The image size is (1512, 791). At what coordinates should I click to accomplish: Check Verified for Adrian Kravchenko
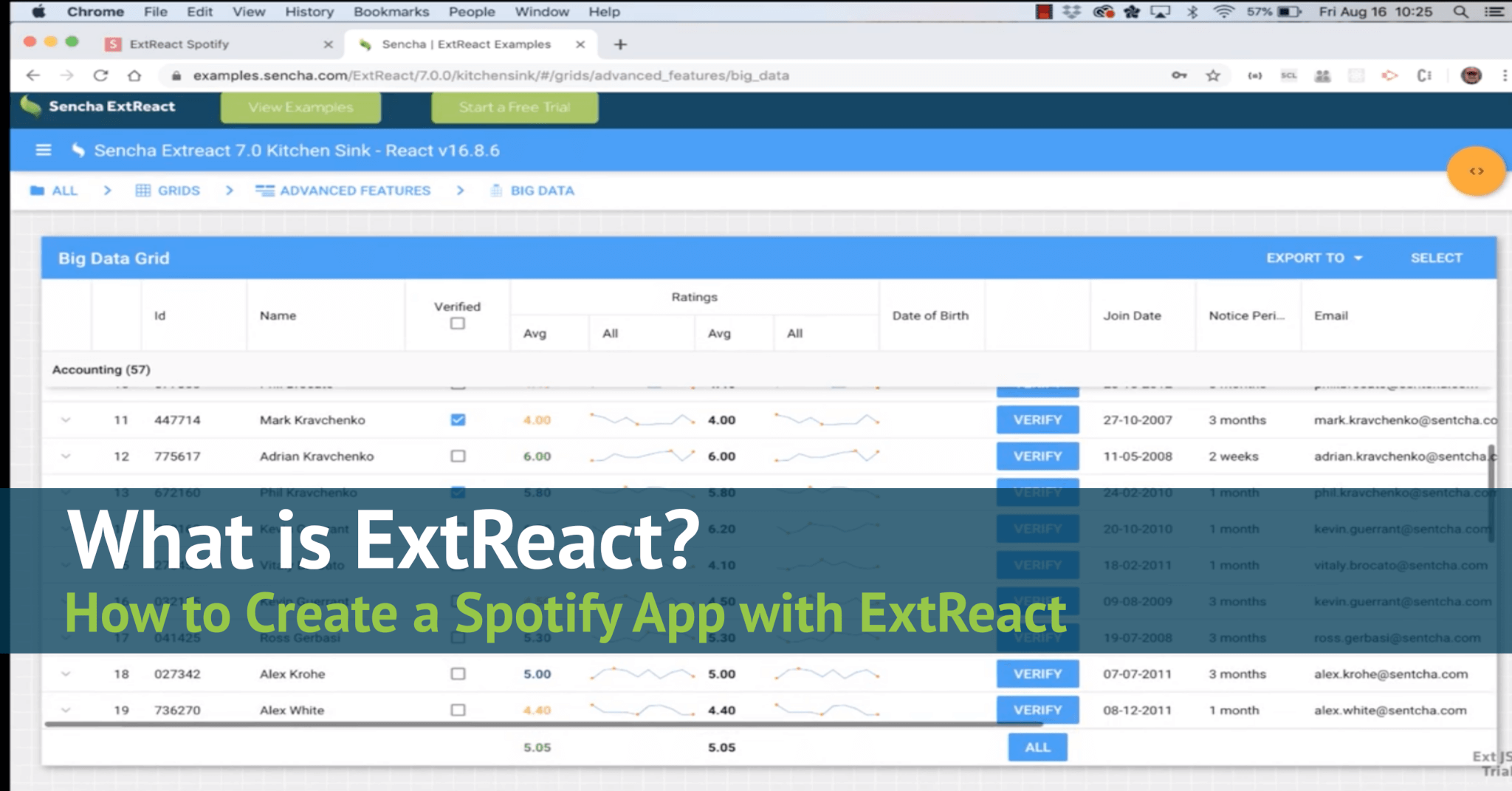coord(458,456)
